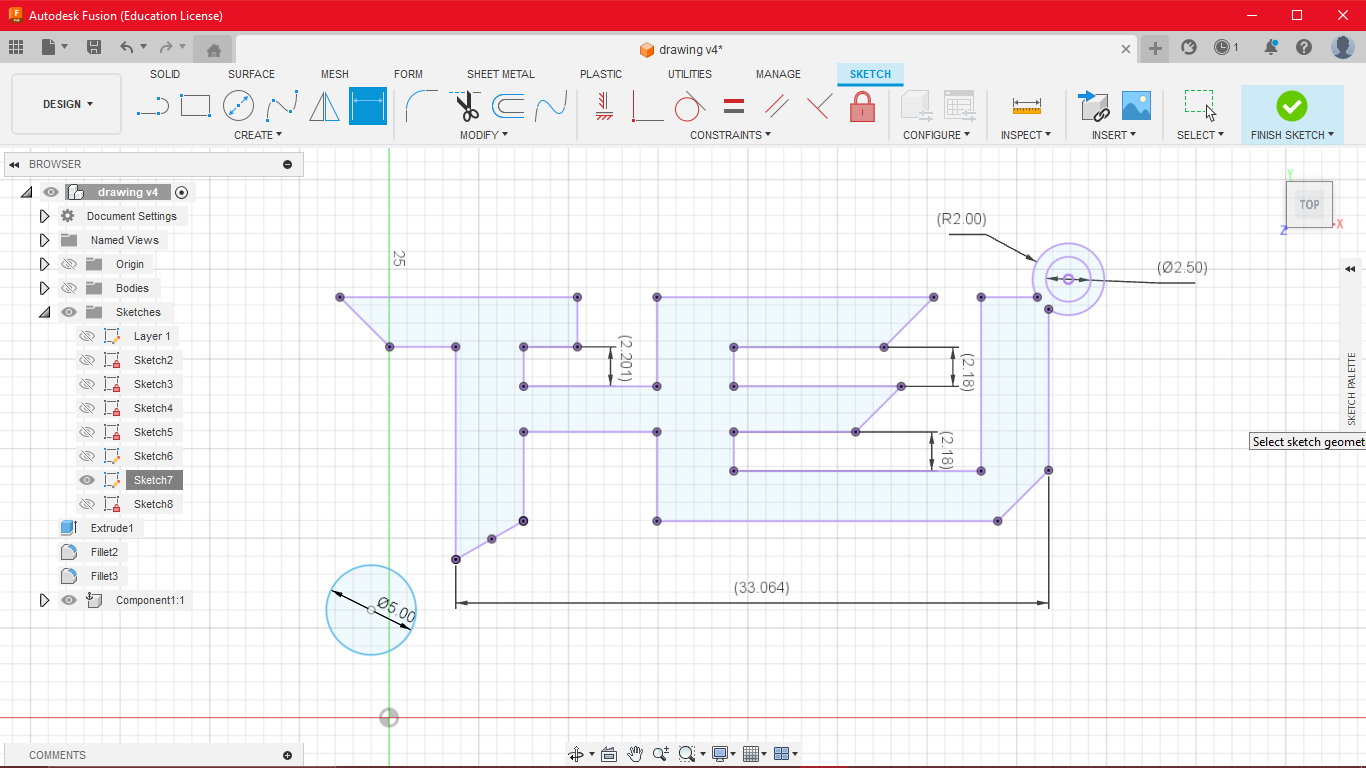This screenshot has height=768, width=1366.
Task: Switch to the SHEET METAL tab
Action: point(501,74)
